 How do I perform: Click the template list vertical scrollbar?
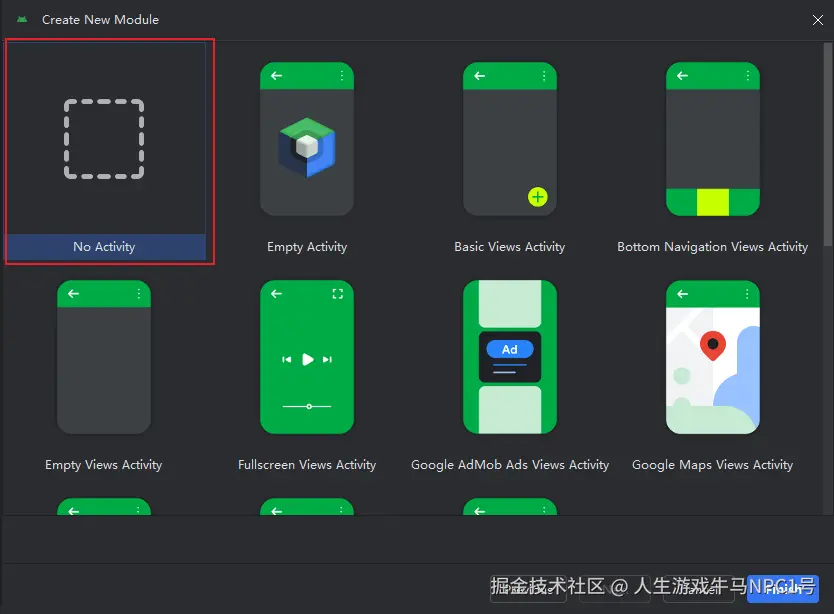click(828, 144)
